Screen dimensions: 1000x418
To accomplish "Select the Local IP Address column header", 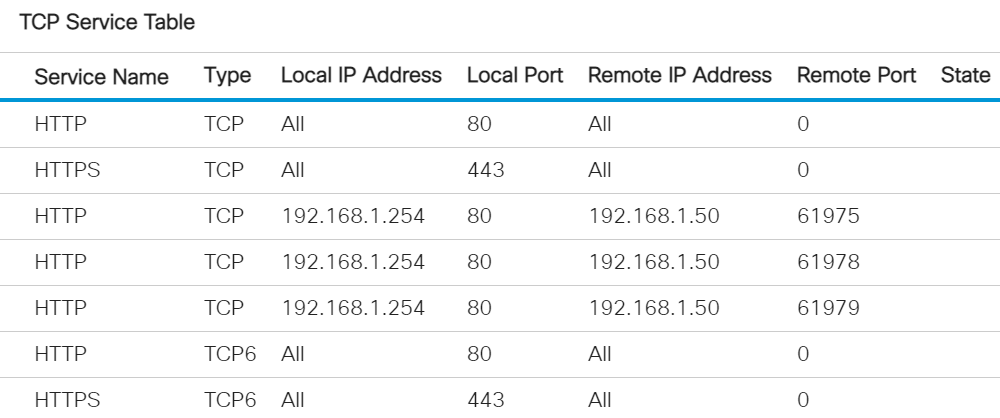I will pos(362,76).
